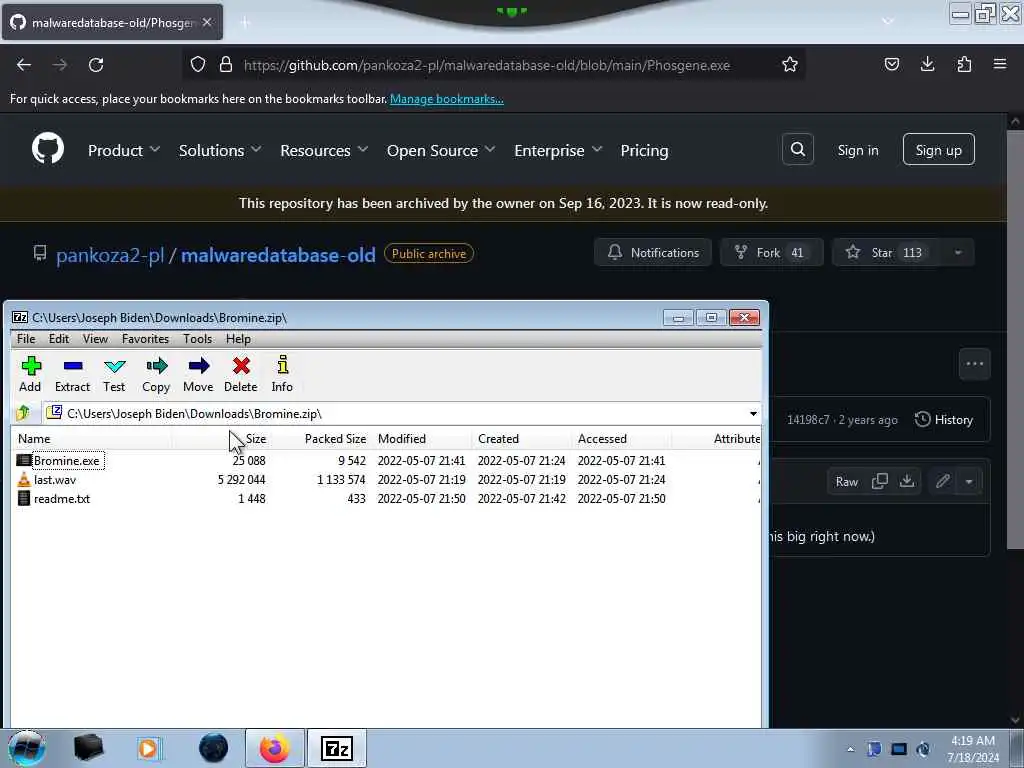View site security padlock info
Image resolution: width=1024 pixels, height=768 pixels.
point(226,65)
